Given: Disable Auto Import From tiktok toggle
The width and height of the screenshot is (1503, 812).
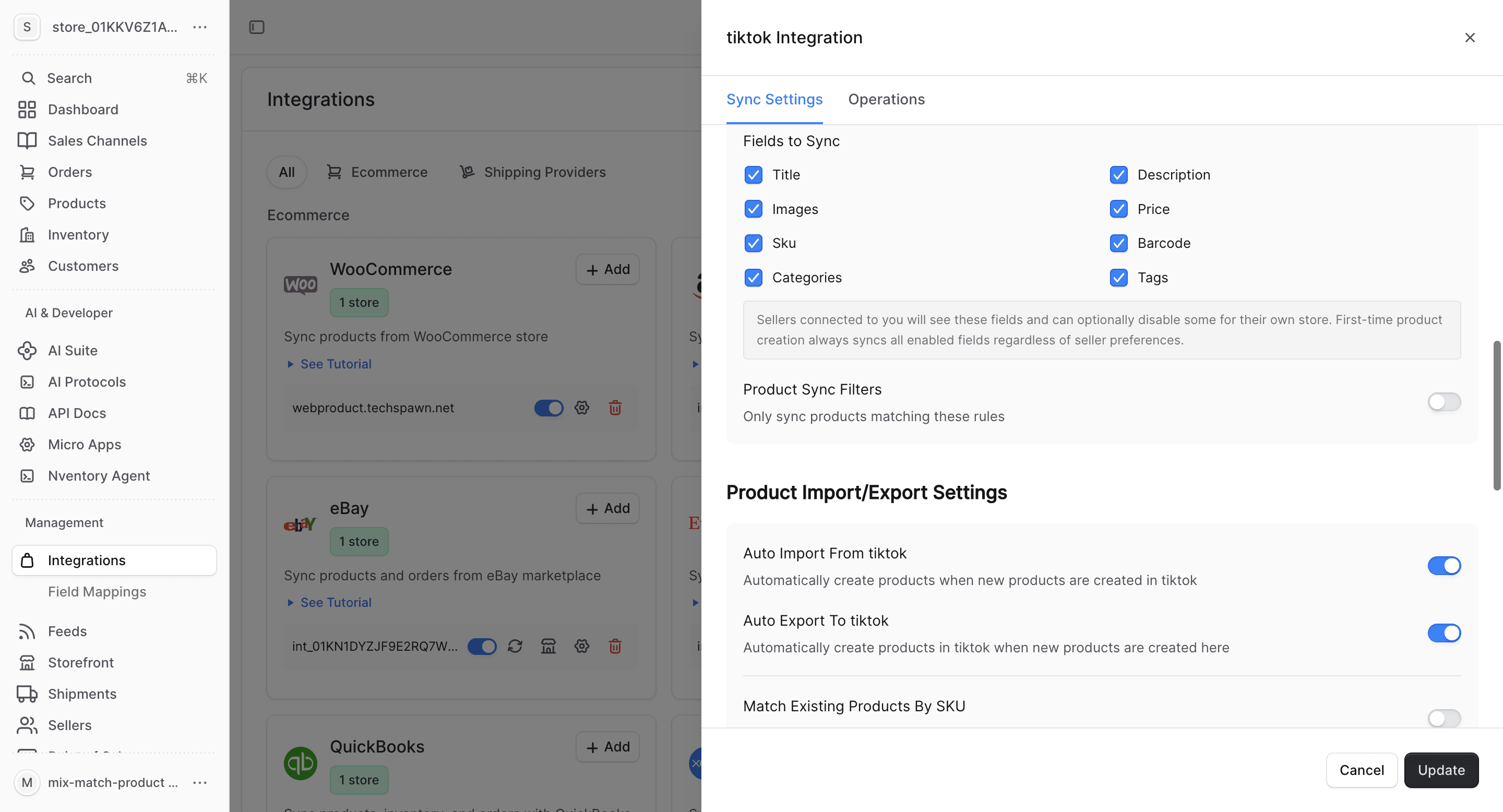Looking at the screenshot, I should [1444, 566].
